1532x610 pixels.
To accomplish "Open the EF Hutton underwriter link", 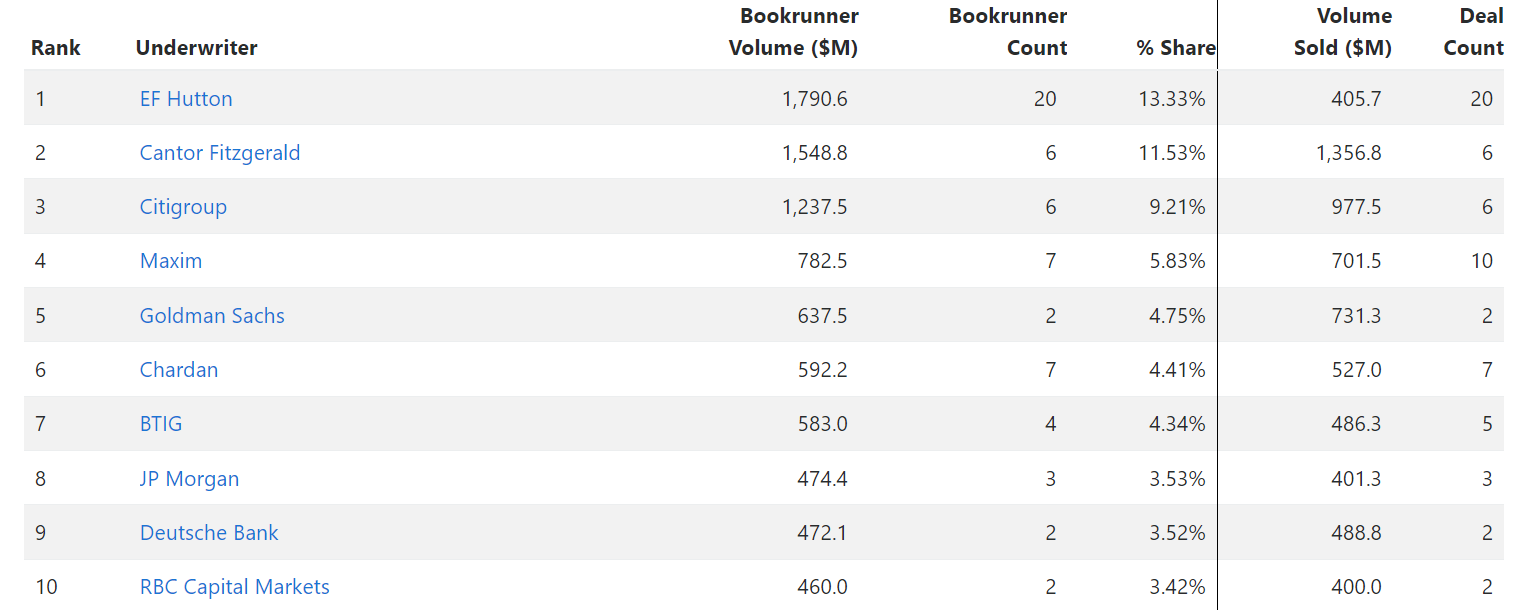I will point(186,99).
